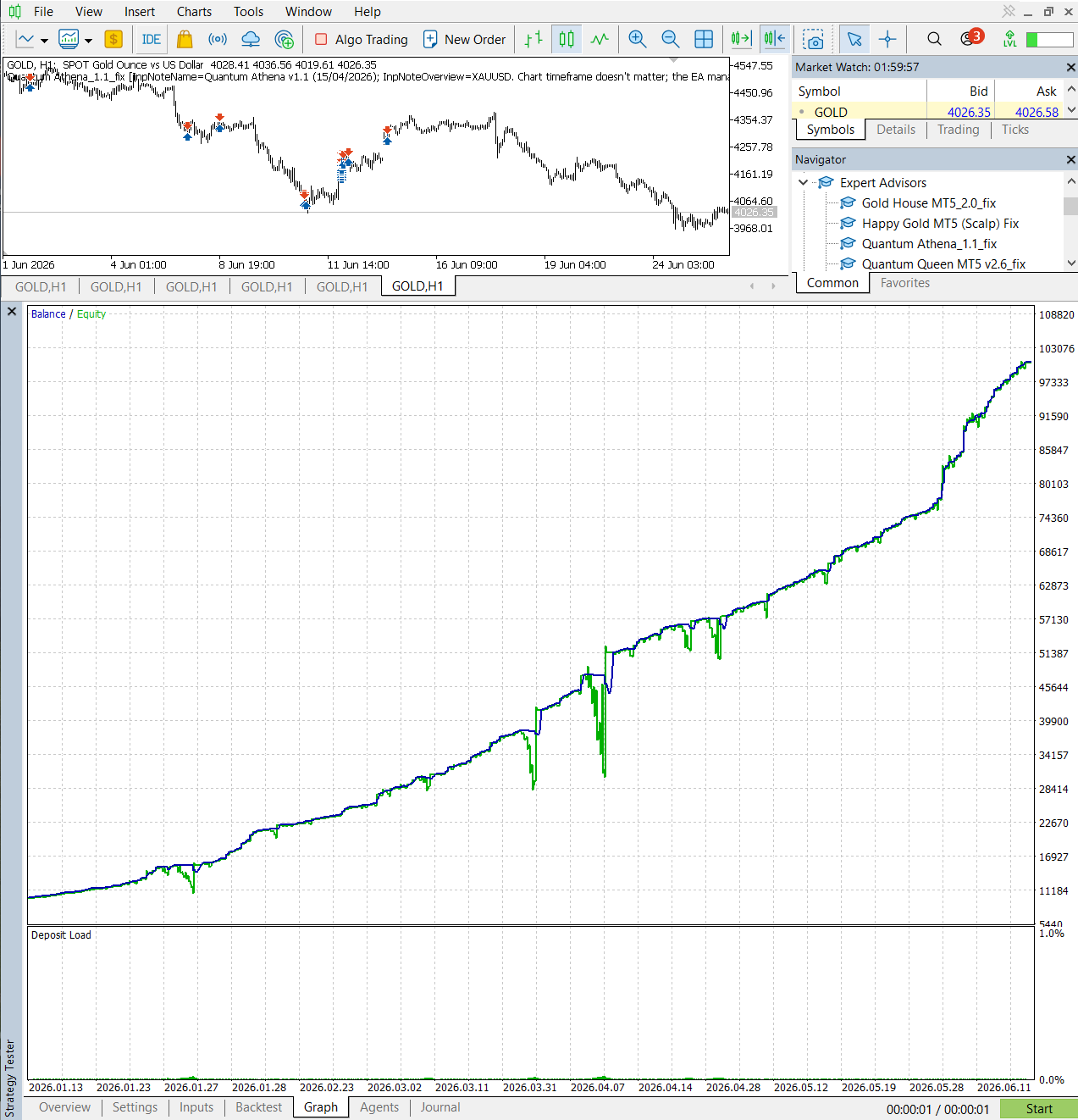The image size is (1078, 1120).
Task: Open the search magnifier icon
Action: (934, 39)
